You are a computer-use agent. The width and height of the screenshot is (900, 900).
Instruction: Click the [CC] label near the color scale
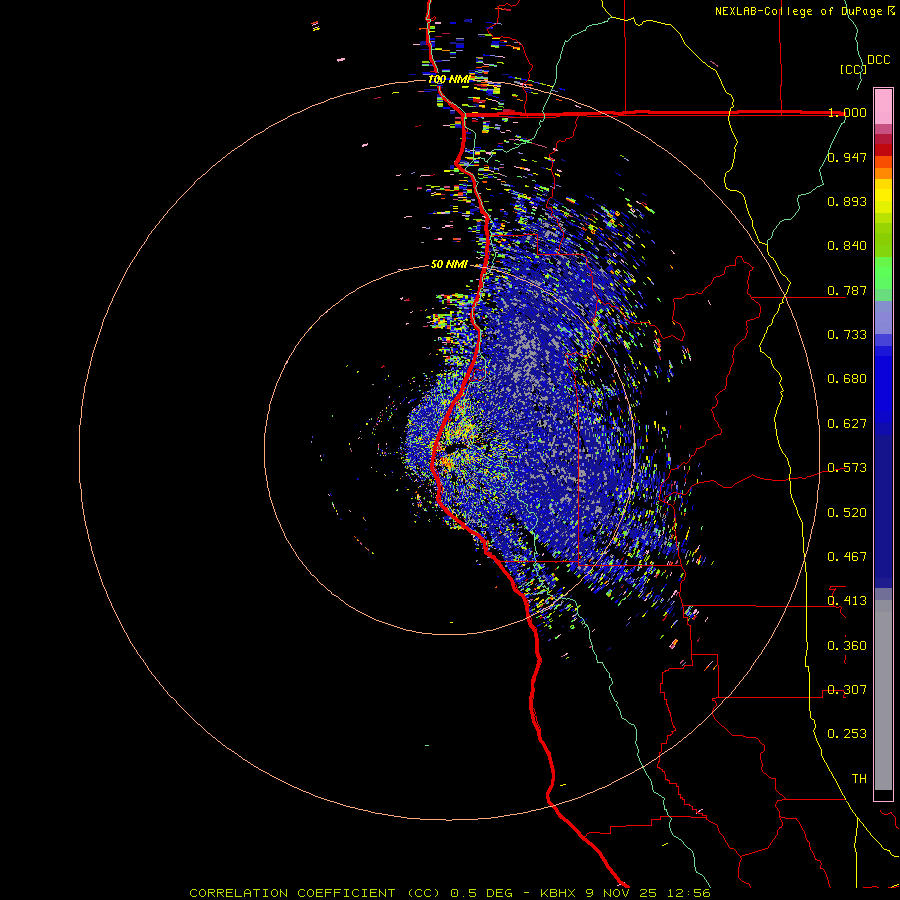click(853, 69)
